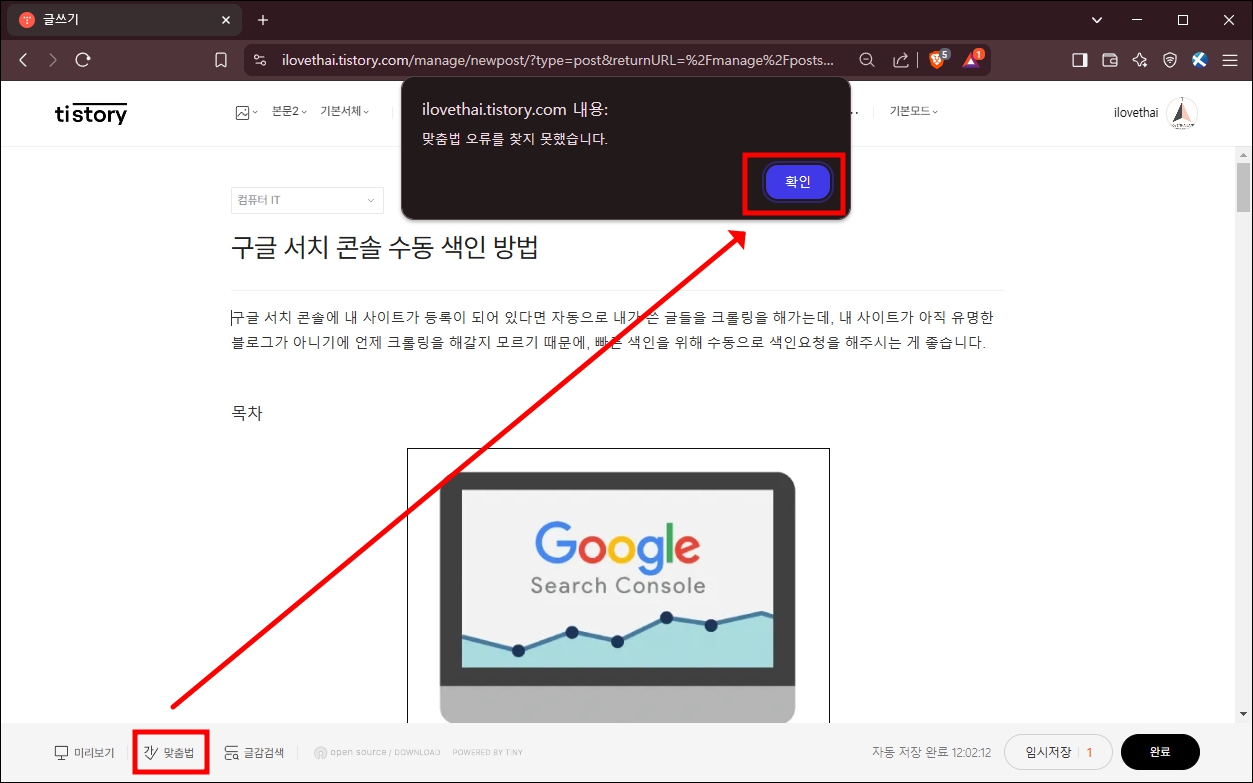The image size is (1253, 783).
Task: Open the browser hamburger menu
Action: [x=1230, y=60]
